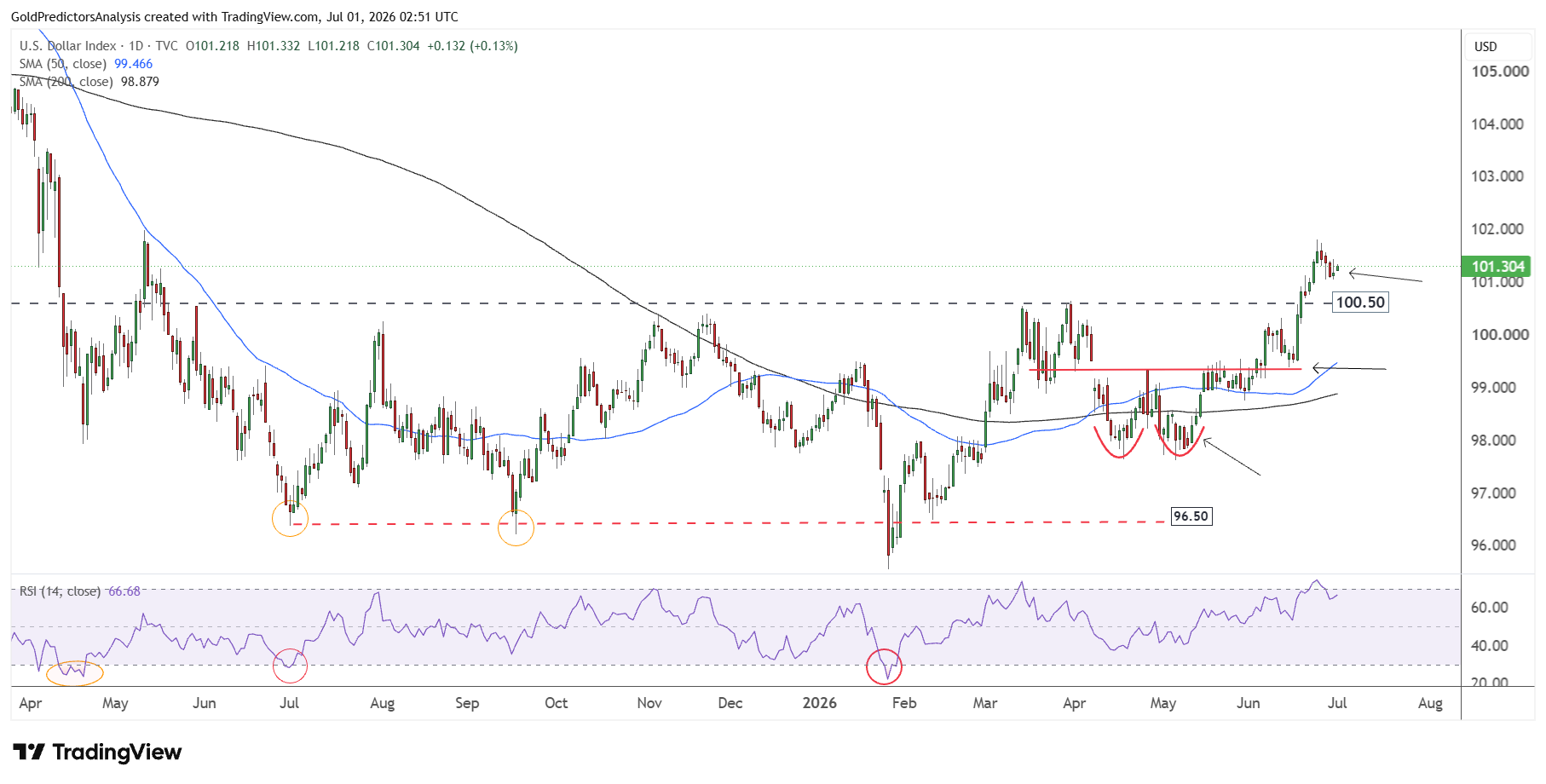This screenshot has width=1546, height=784.
Task: Click the 96.000 price axis label
Action: (x=1493, y=545)
